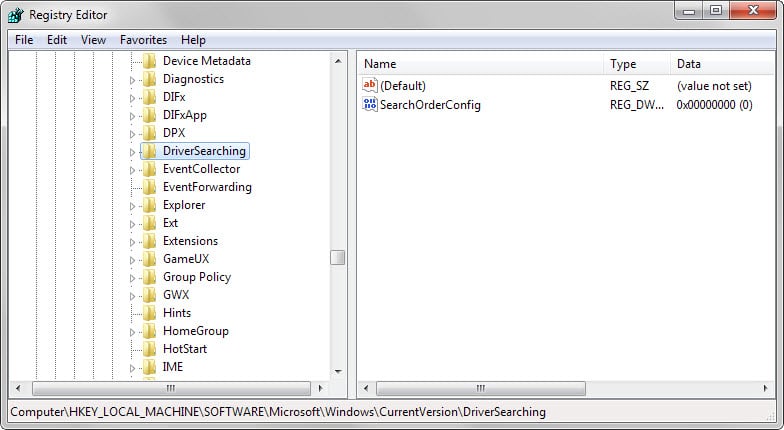Click the tree pane vertical scrollbar thumb

click(338, 257)
